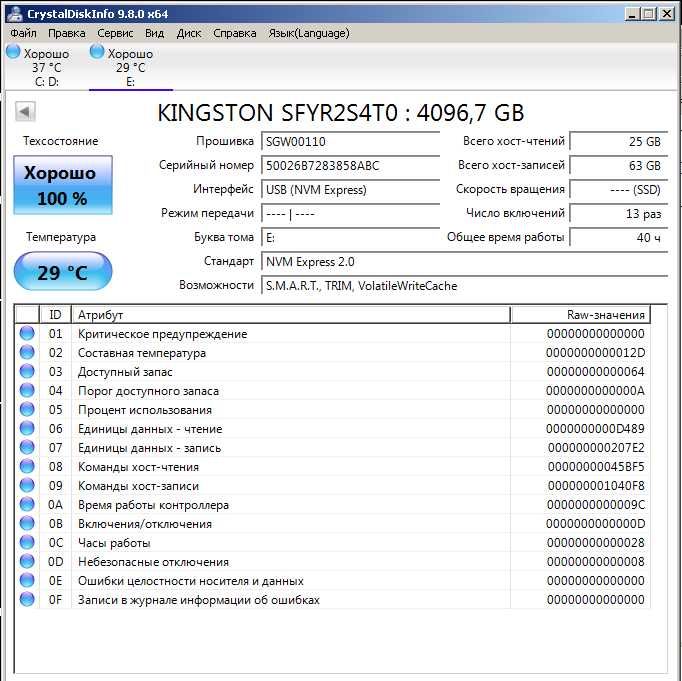
Task: Click status icon of Доступный запас row
Action: pos(27,372)
